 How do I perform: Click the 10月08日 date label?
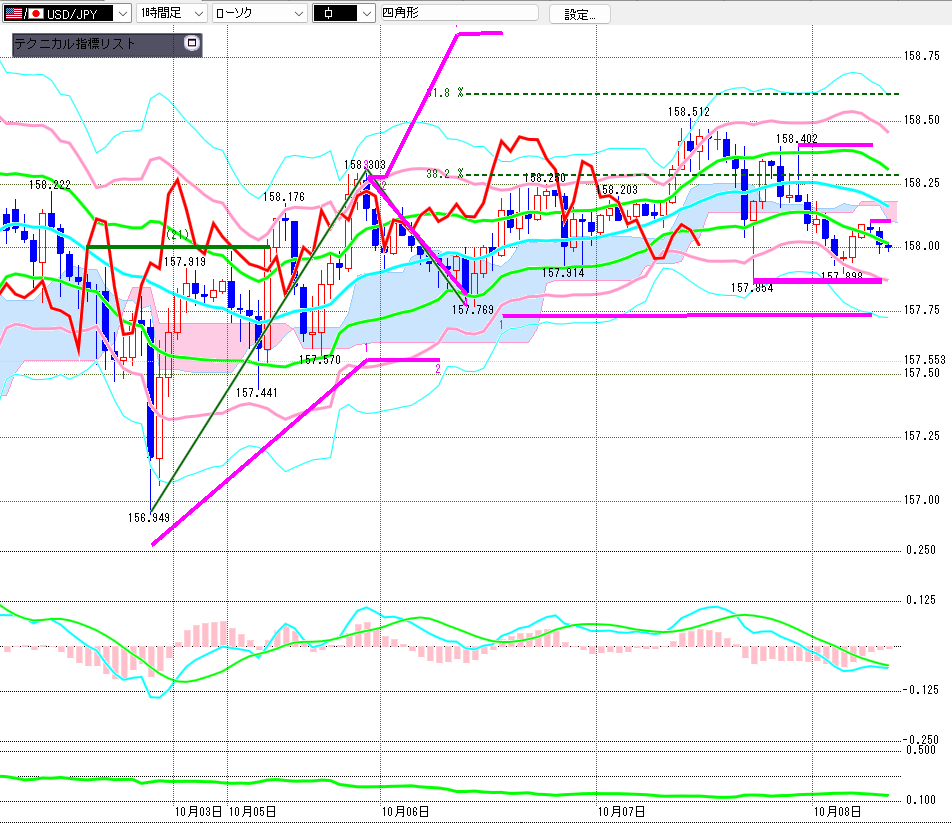click(x=837, y=811)
